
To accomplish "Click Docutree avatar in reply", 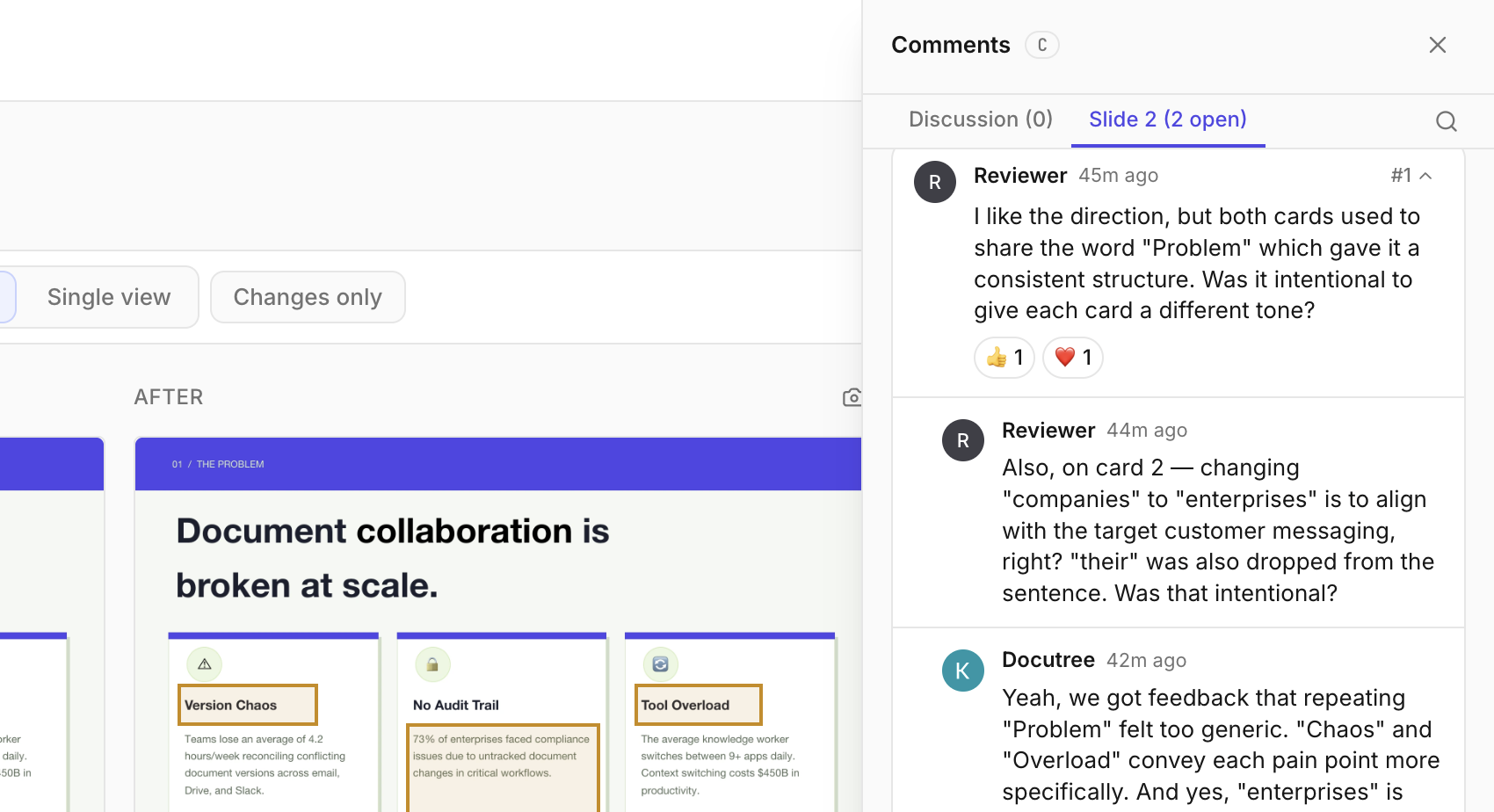I will [962, 671].
